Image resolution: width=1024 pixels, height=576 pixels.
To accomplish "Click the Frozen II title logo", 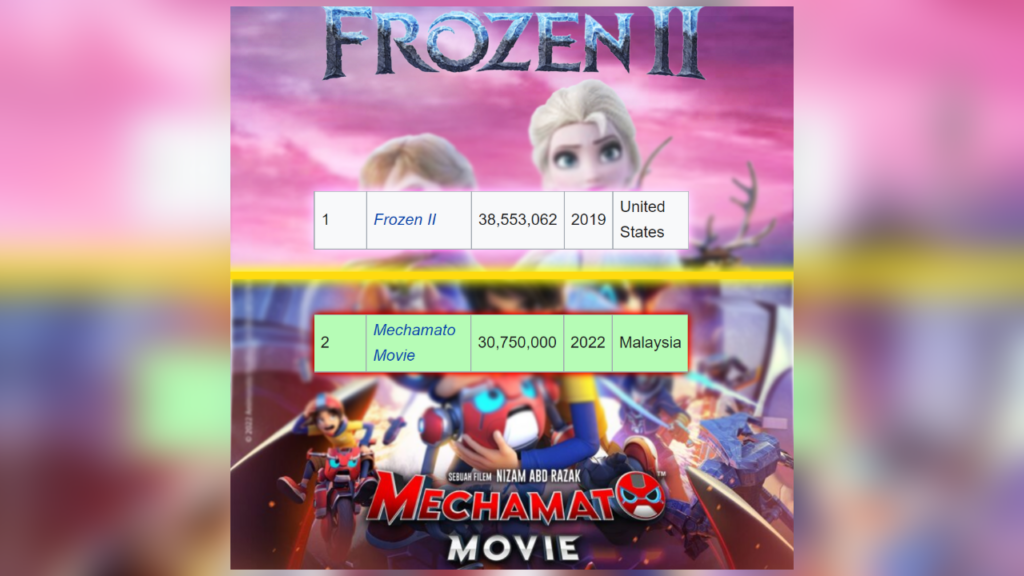I will 512,43.
